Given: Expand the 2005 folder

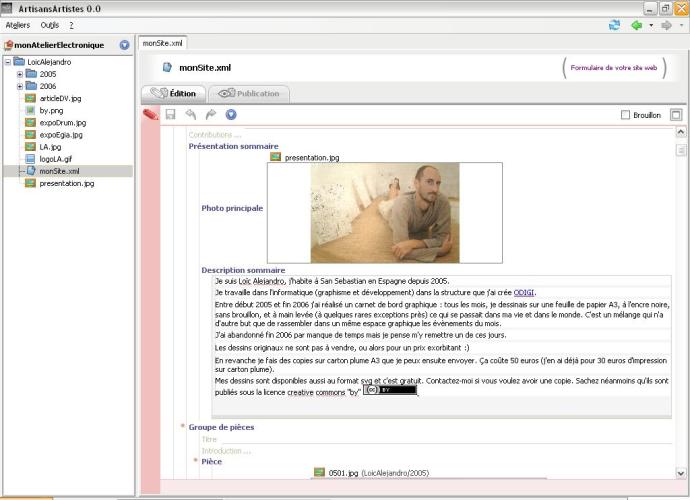Looking at the screenshot, I should click(x=20, y=74).
